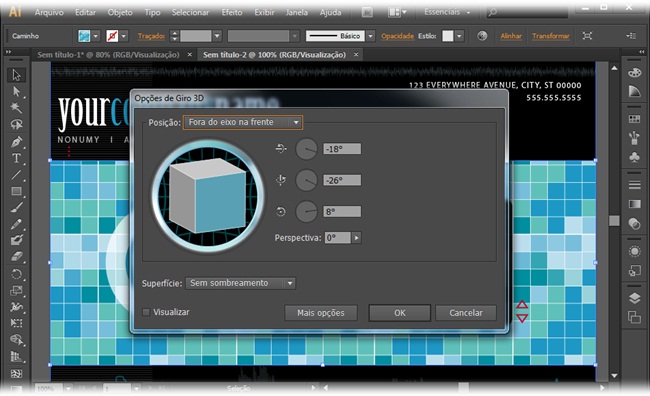Click the Y-axis rotation field showing -26°

coord(342,180)
